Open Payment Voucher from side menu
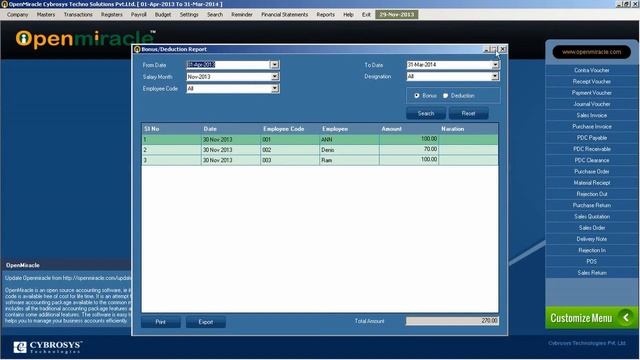640x360 pixels. click(x=591, y=93)
